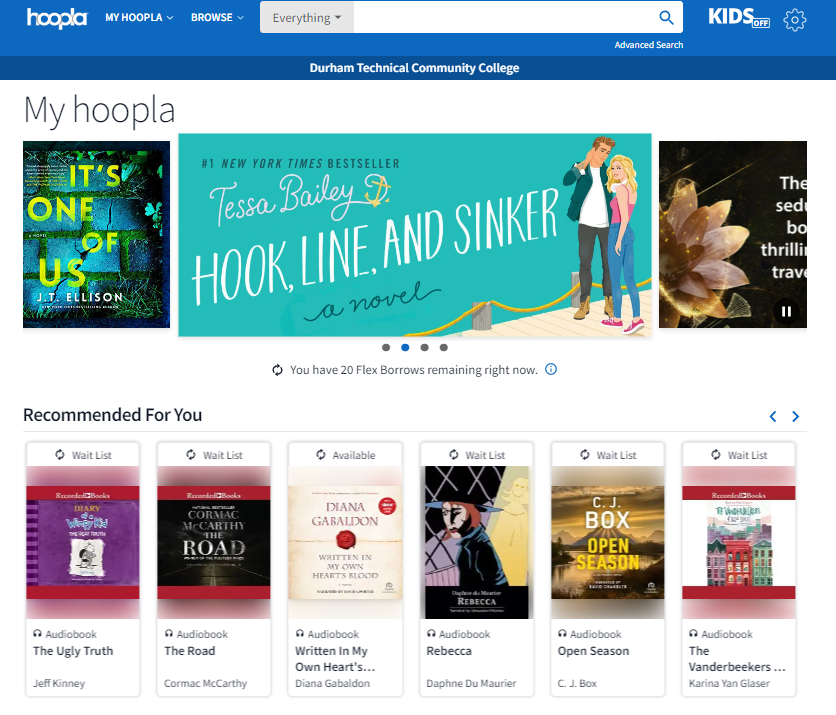836x715 pixels.
Task: Click Durham Technical Community College banner text
Action: [414, 68]
